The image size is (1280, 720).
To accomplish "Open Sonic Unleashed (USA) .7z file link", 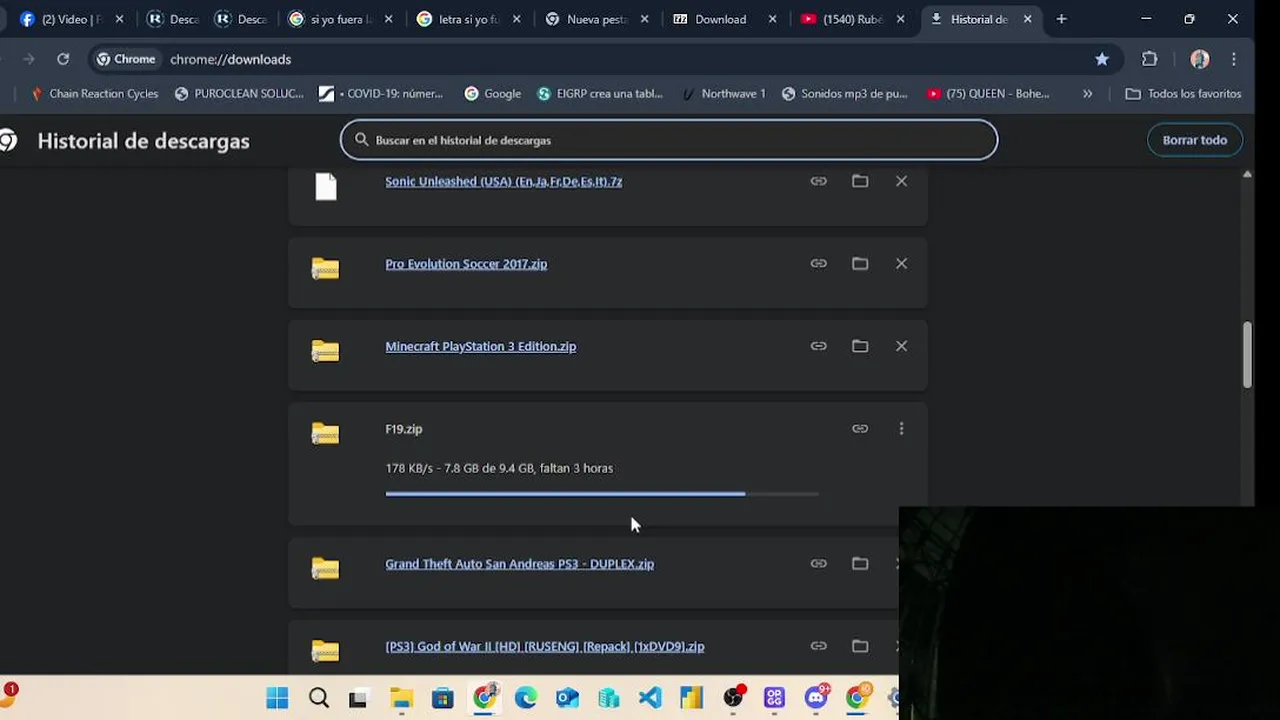I will pyautogui.click(x=504, y=181).
